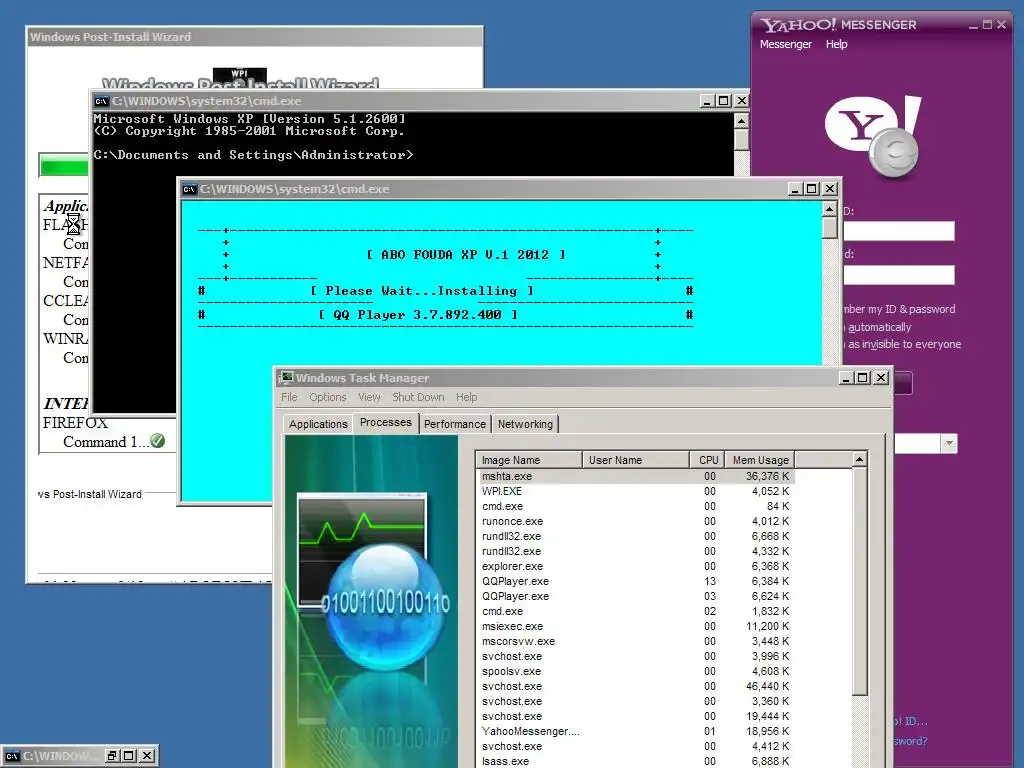
Task: Sort processes by User Name column
Action: (x=635, y=460)
